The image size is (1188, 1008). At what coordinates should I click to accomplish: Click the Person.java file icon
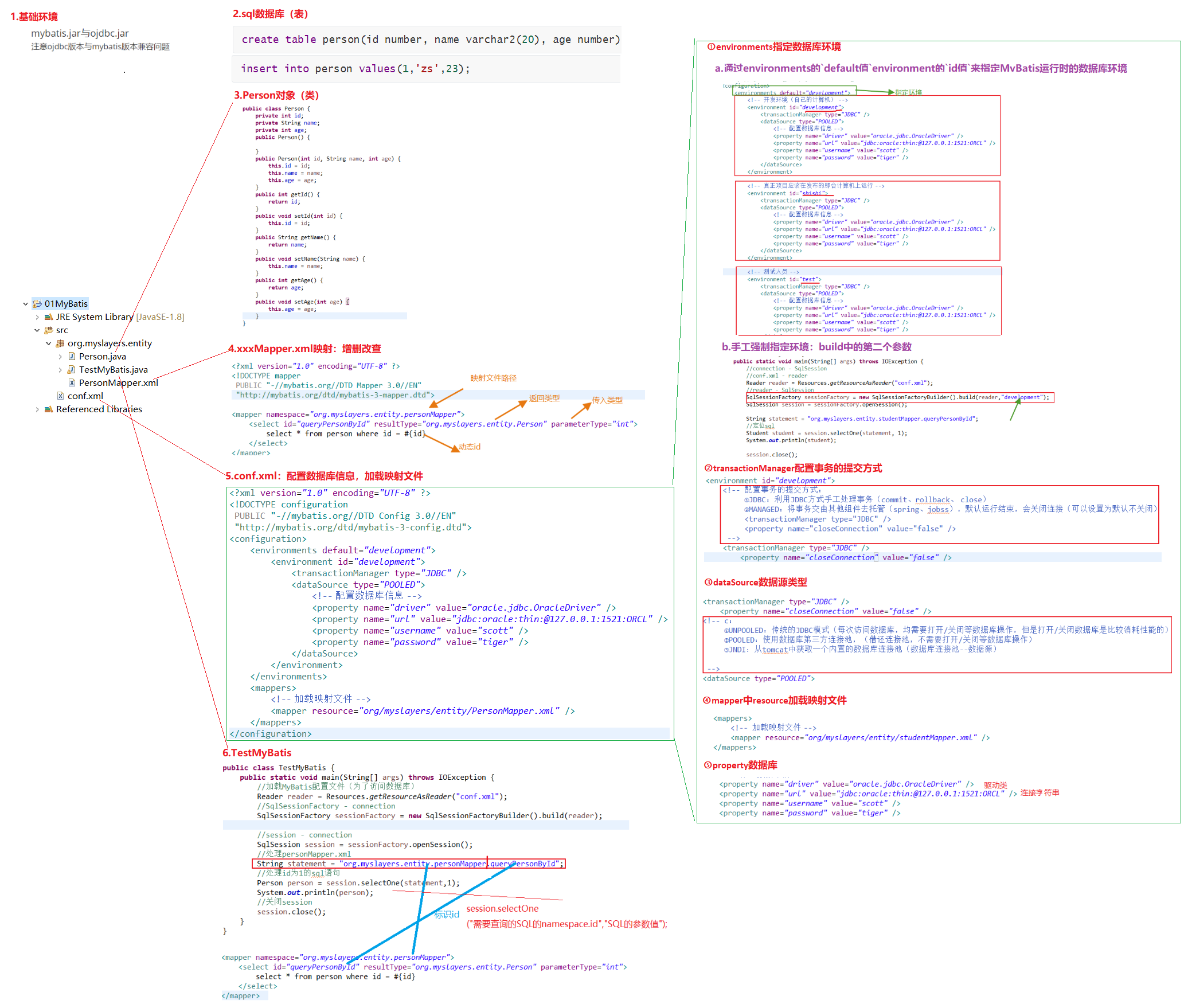[72, 357]
